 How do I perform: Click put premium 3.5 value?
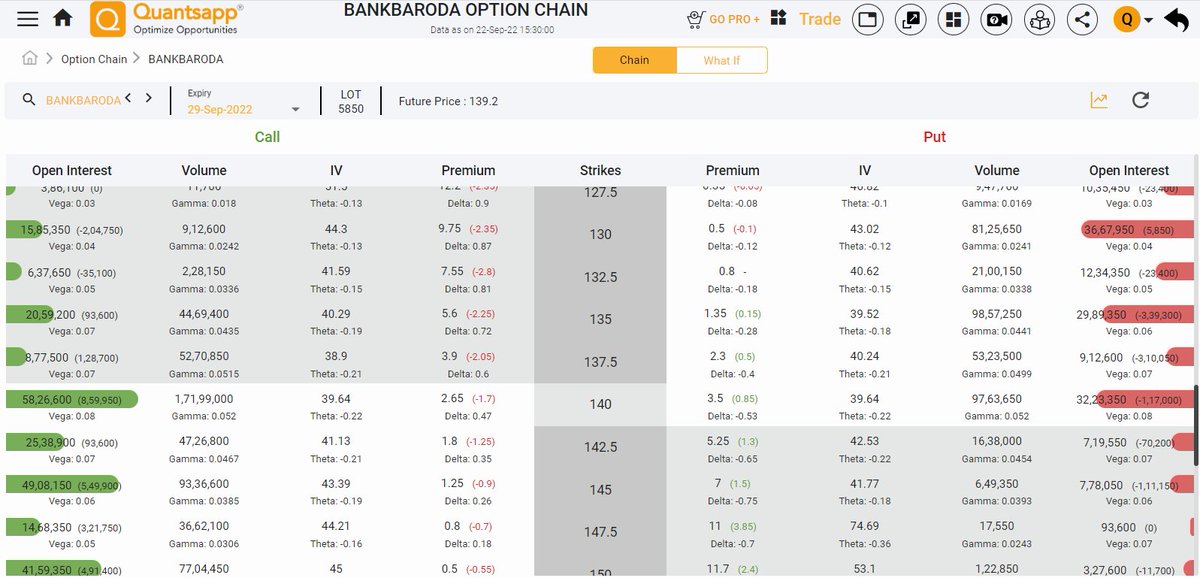[x=715, y=398]
